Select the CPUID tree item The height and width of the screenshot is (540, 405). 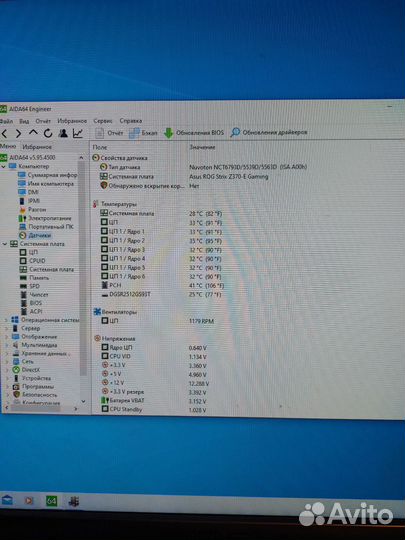33,261
